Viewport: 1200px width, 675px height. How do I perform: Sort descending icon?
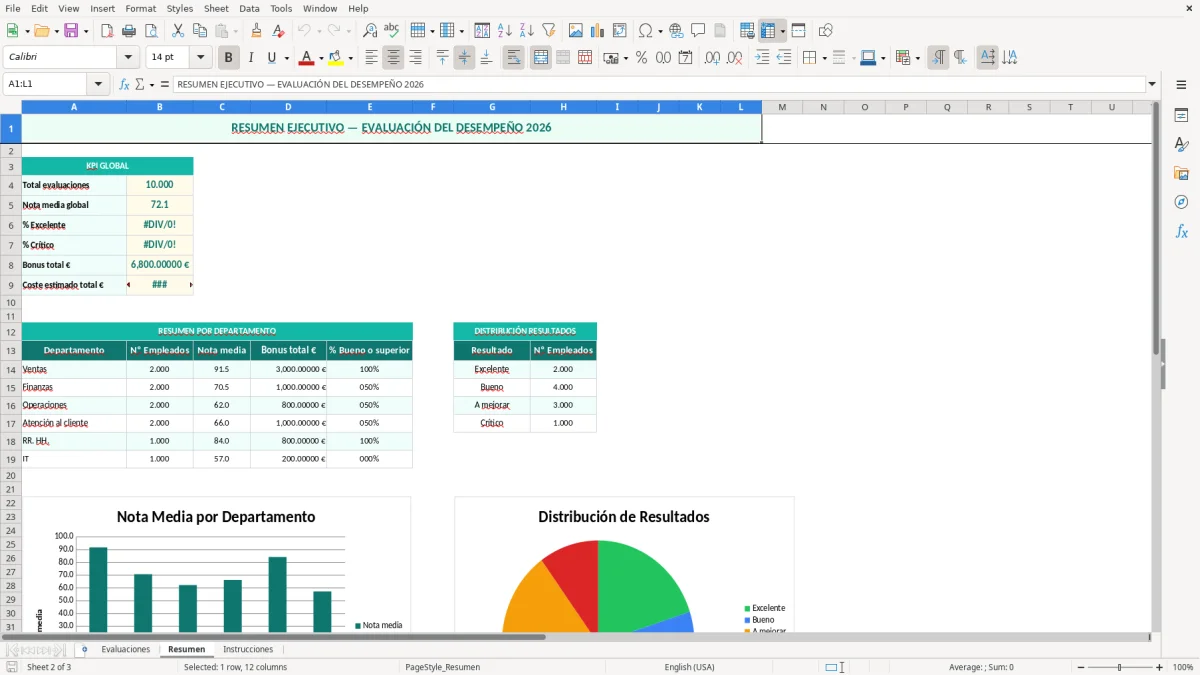526,31
